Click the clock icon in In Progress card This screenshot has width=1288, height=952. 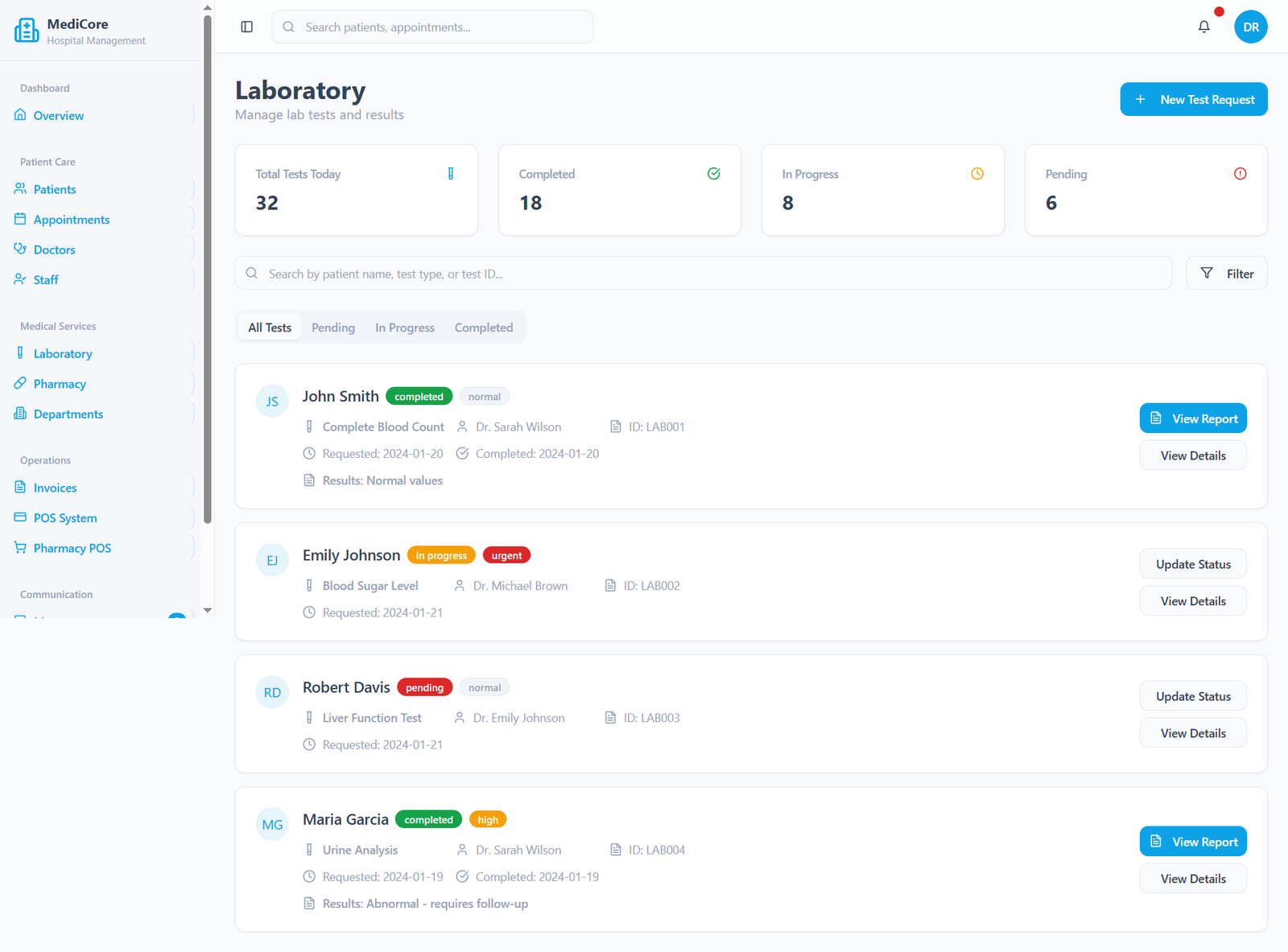point(977,174)
